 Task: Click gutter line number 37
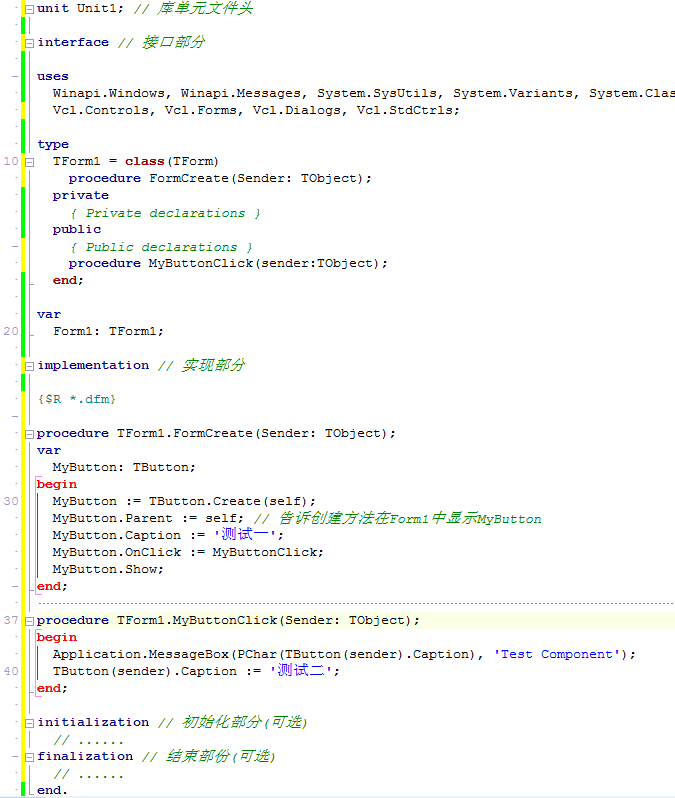(x=11, y=620)
